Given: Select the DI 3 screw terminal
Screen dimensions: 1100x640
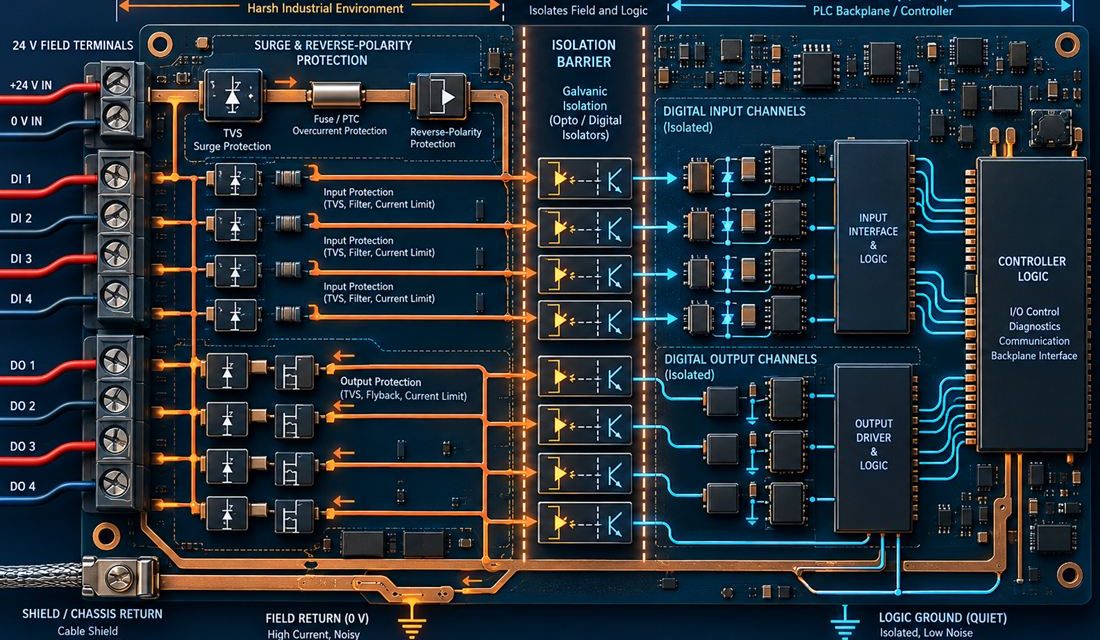Looking at the screenshot, I should [x=115, y=254].
